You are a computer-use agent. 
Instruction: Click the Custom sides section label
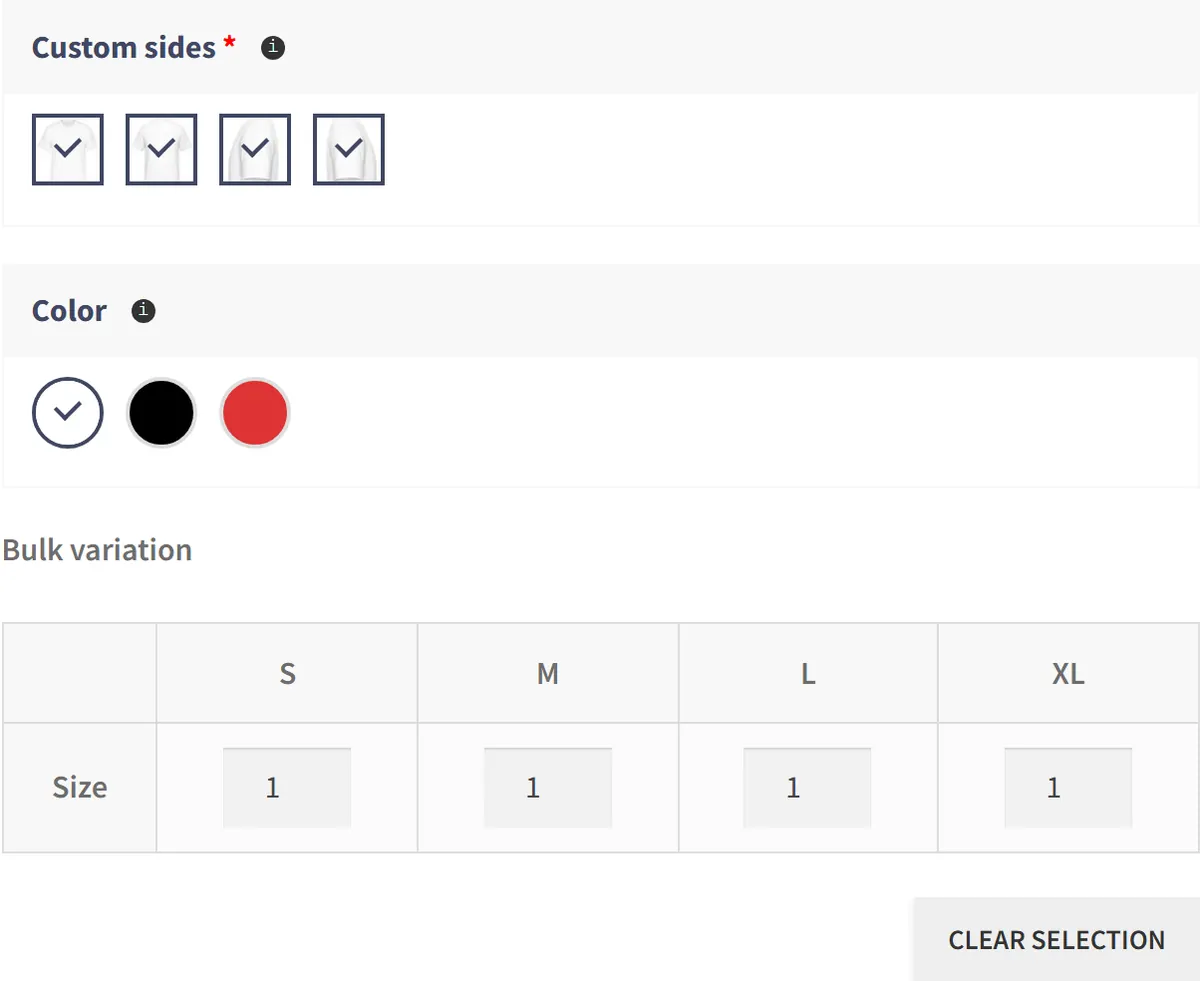124,48
